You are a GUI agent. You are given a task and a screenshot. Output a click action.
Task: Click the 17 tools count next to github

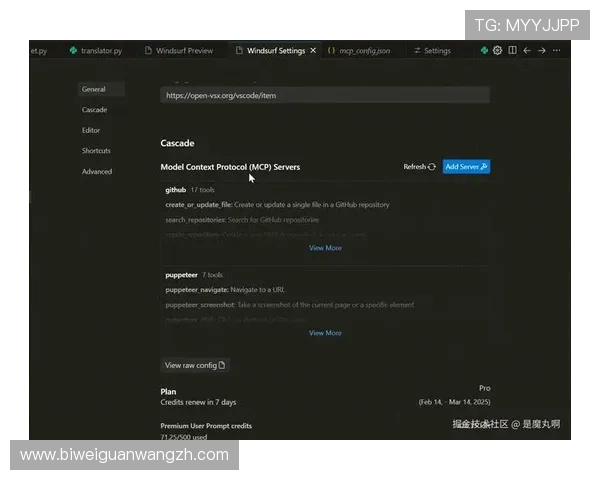click(x=202, y=190)
